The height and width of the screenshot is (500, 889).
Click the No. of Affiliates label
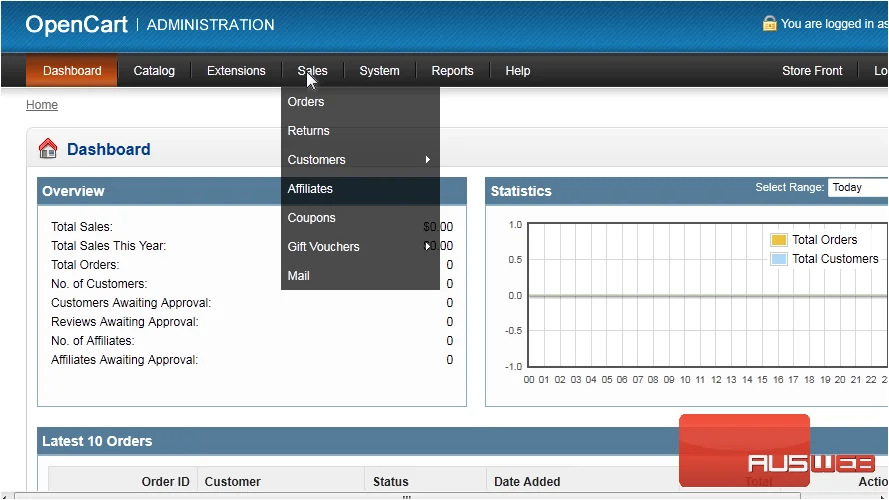click(x=92, y=341)
